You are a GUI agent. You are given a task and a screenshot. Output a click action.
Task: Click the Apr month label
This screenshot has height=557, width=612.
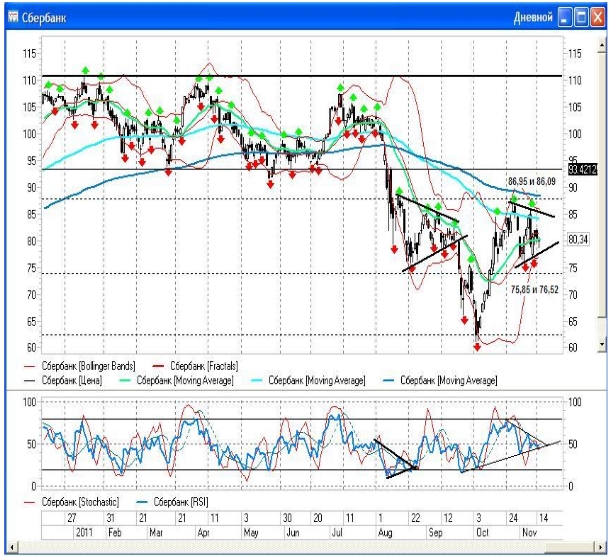tap(204, 533)
